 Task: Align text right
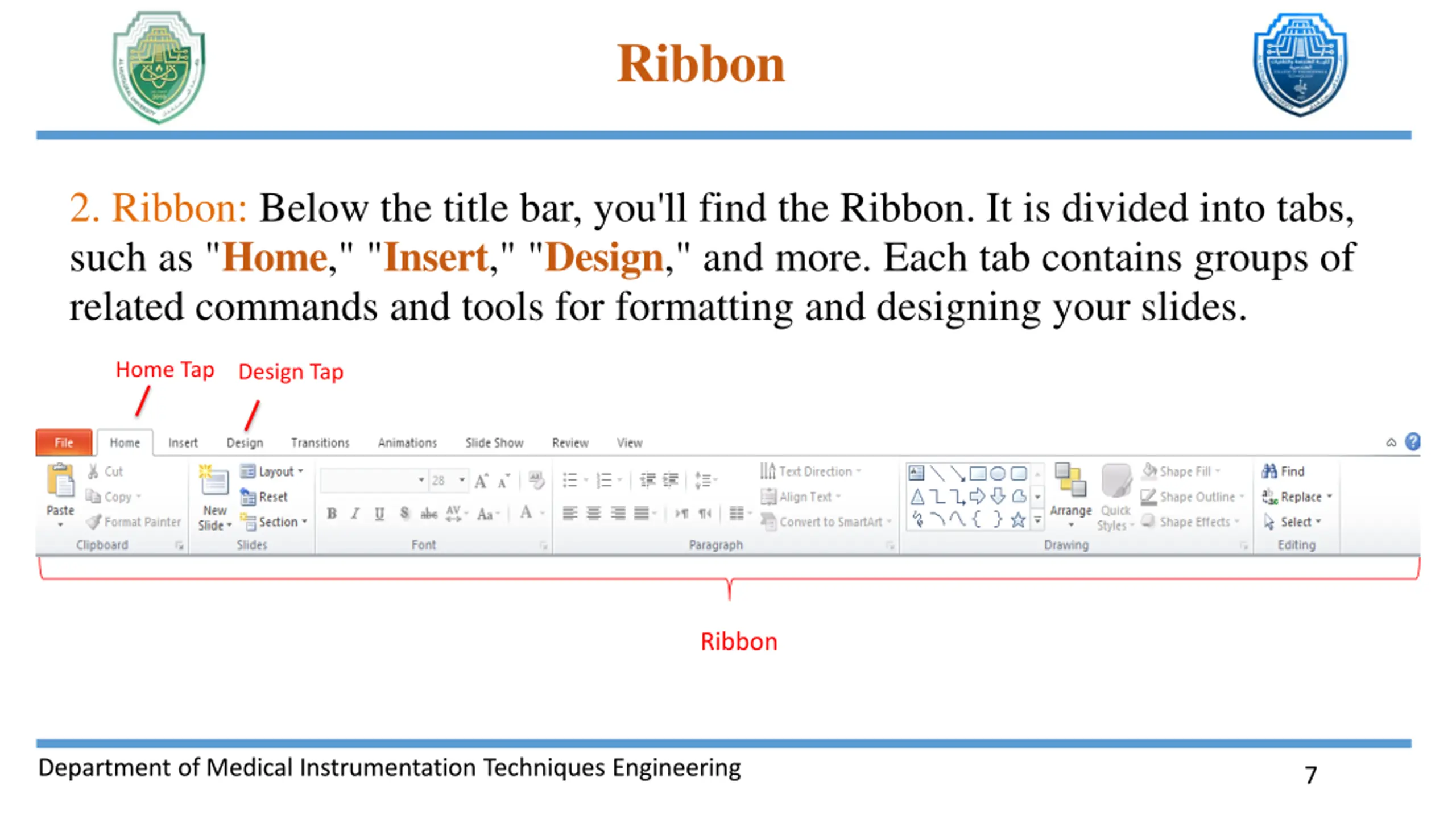point(618,514)
